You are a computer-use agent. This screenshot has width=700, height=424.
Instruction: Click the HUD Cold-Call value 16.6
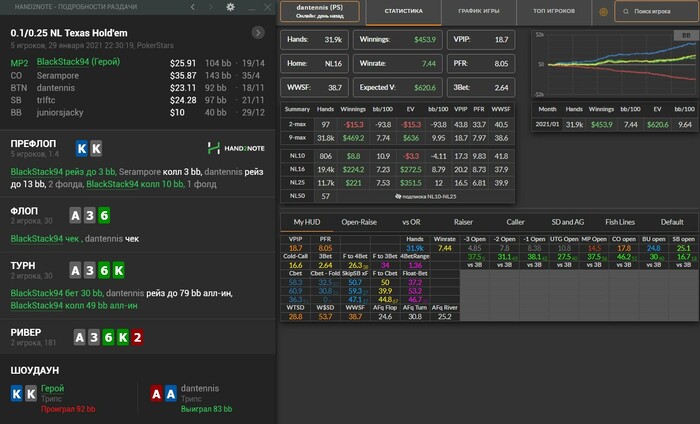coord(296,265)
